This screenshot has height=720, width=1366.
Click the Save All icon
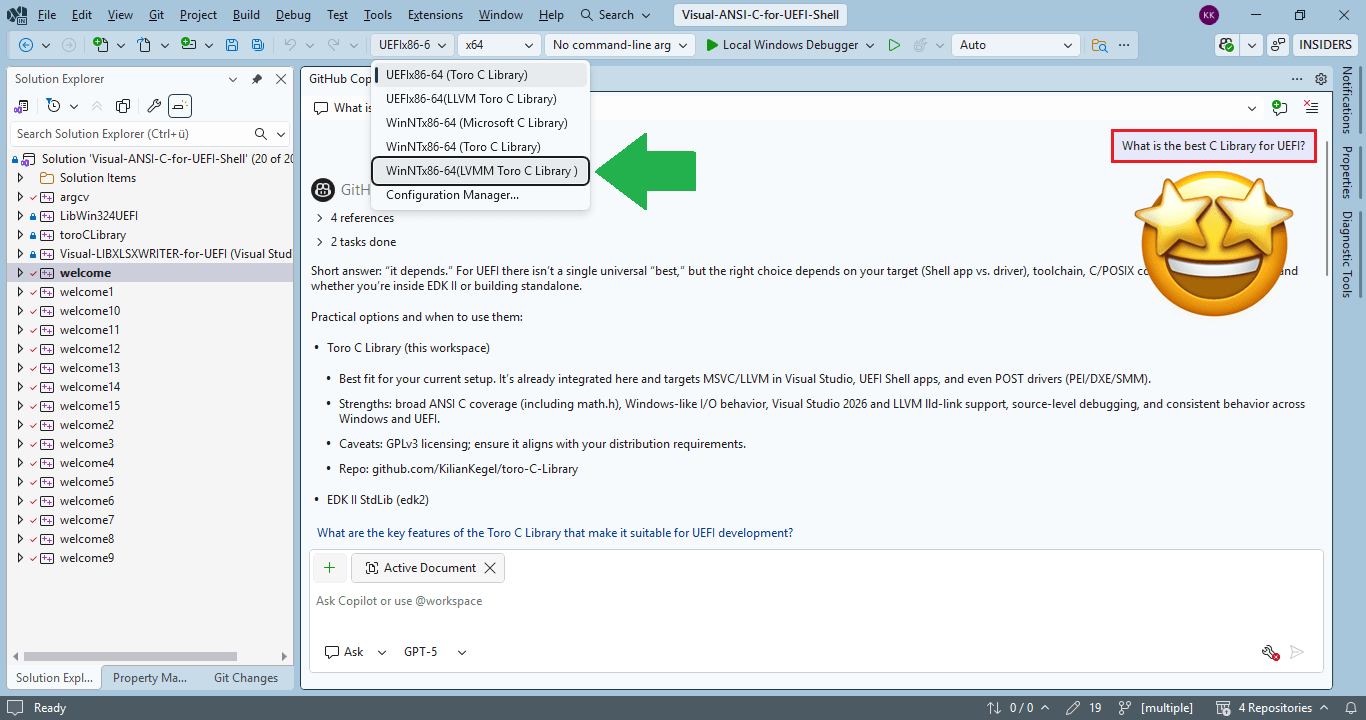257,44
